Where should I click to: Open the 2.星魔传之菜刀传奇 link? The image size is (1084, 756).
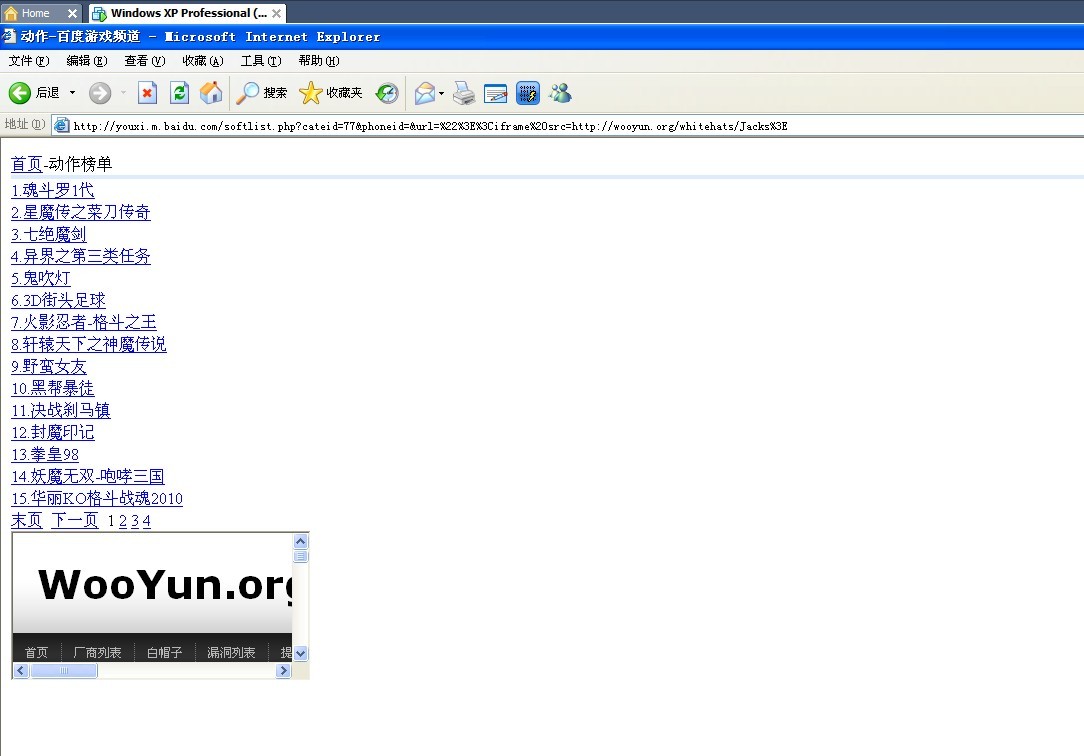[x=81, y=212]
